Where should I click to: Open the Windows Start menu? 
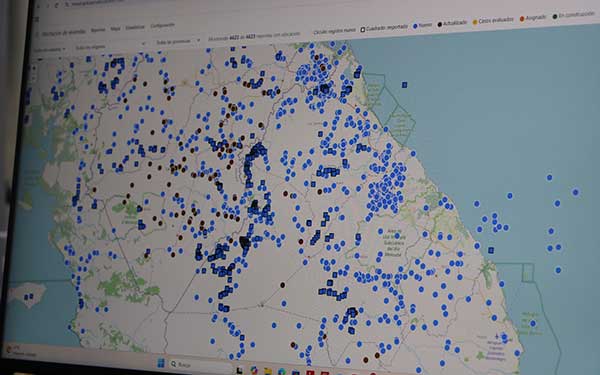pyautogui.click(x=161, y=362)
